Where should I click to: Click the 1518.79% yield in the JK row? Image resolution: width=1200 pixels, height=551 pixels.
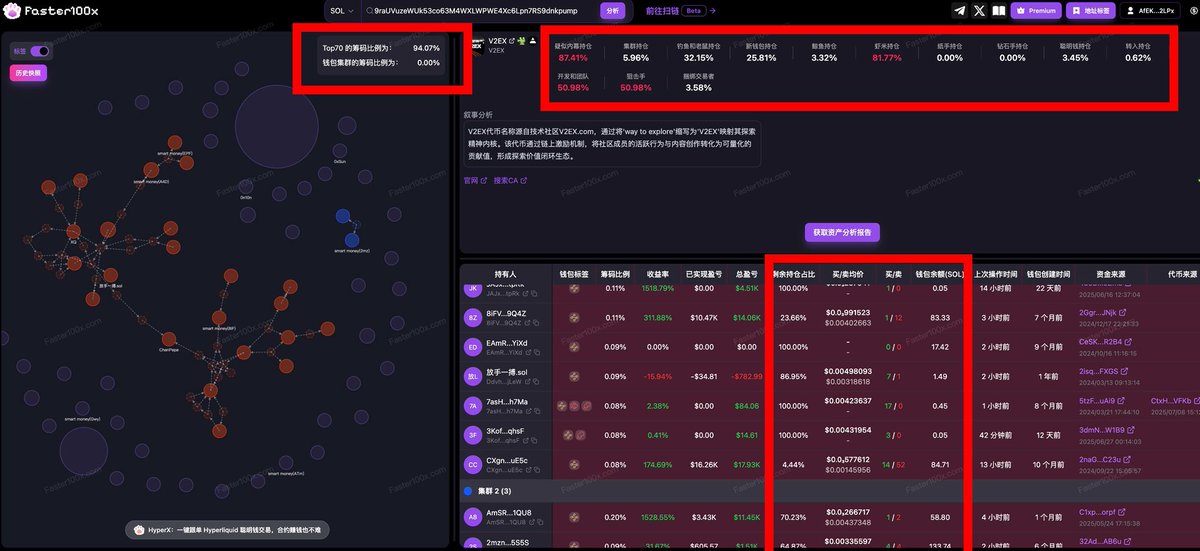click(657, 288)
